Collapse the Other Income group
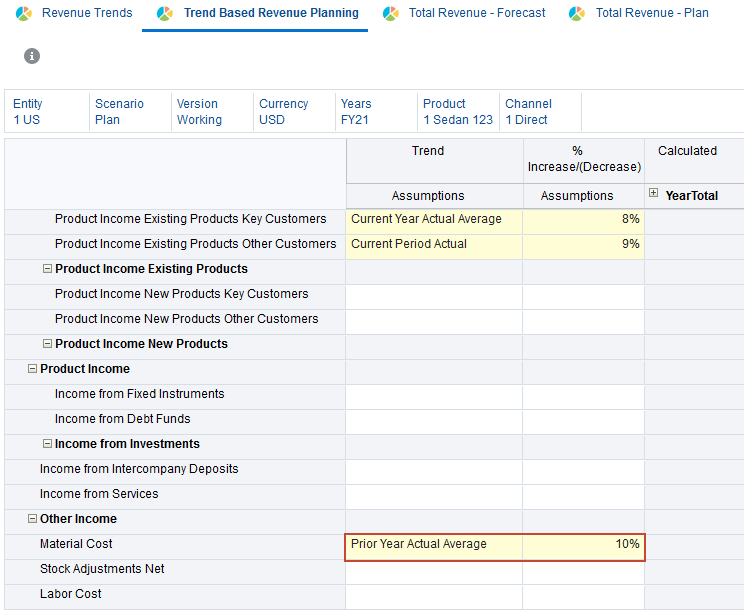The image size is (744, 610). click(x=32, y=519)
